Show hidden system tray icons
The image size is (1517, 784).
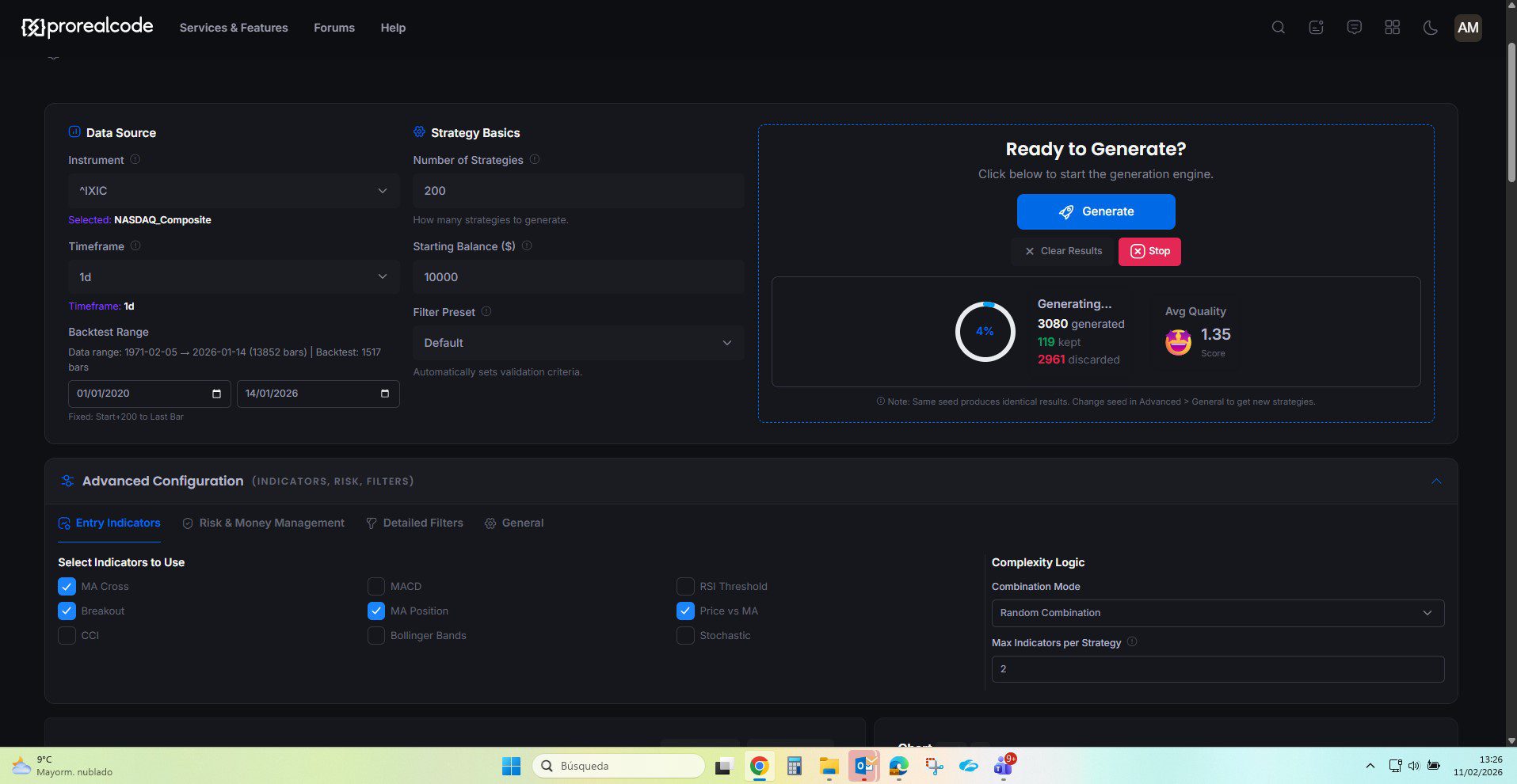pyautogui.click(x=1370, y=766)
